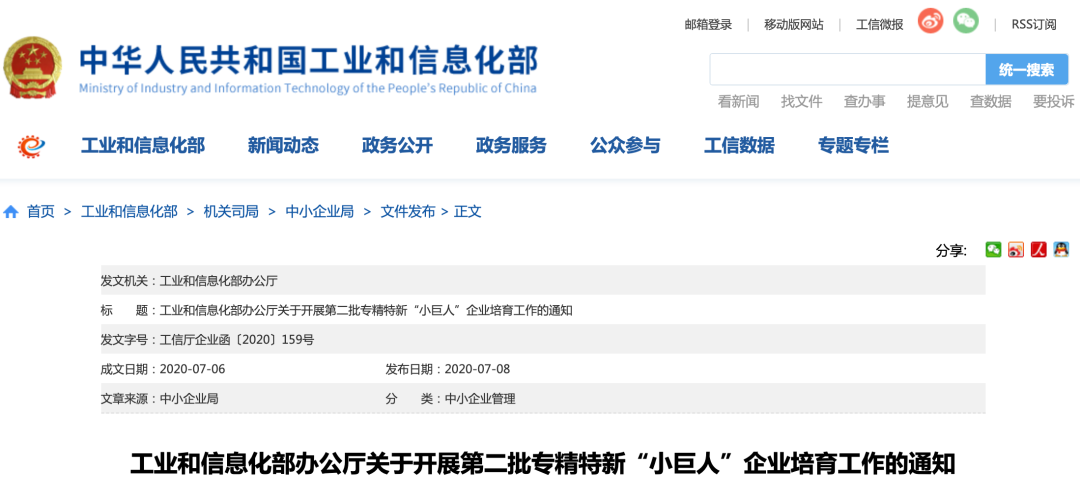The height and width of the screenshot is (499, 1080).
Task: Go to 机关司局 in breadcrumb
Action: [231, 212]
